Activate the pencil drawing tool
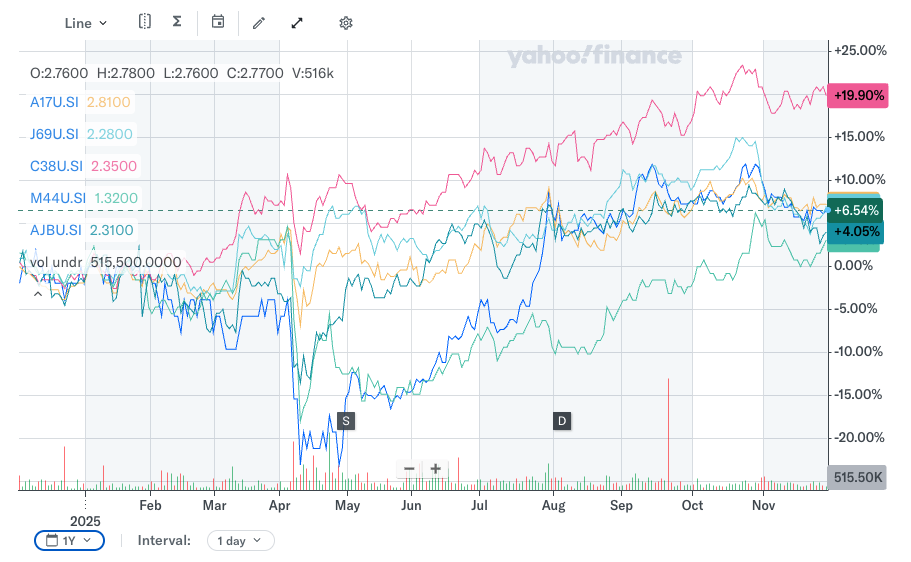The height and width of the screenshot is (562, 911). (x=259, y=23)
